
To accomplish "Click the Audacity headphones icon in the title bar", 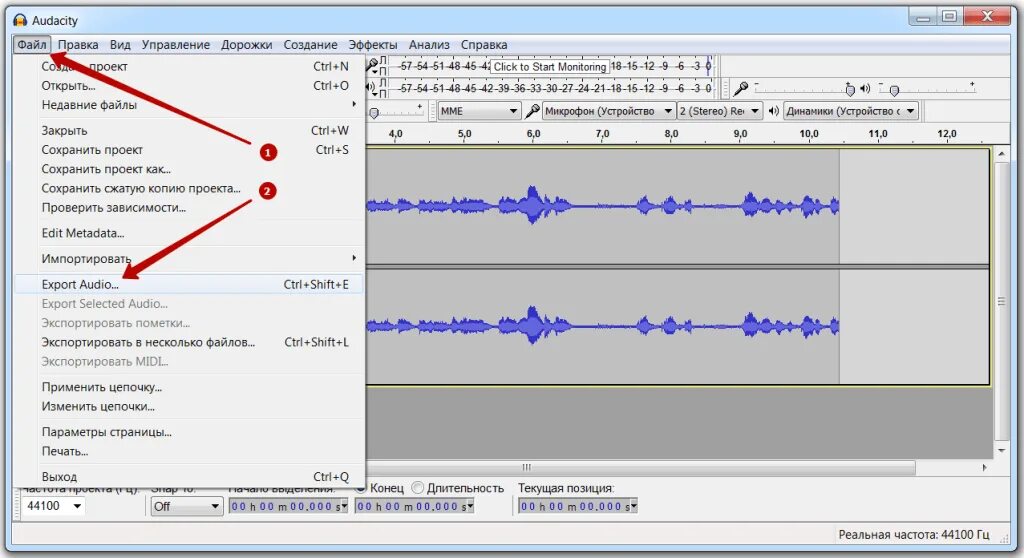I will pos(20,20).
